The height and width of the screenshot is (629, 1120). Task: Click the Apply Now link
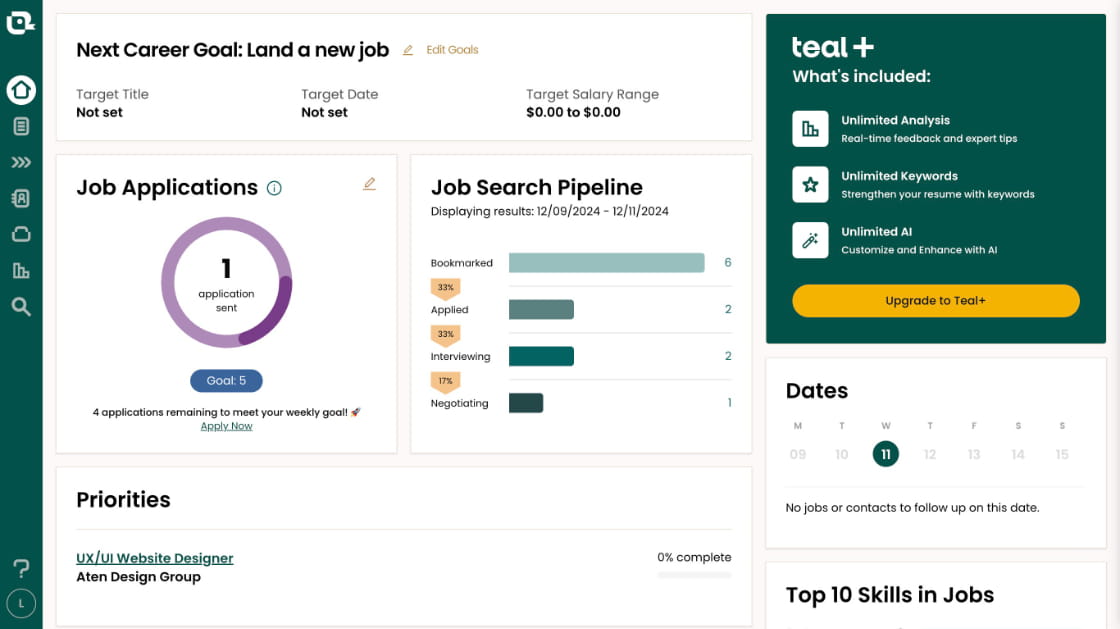click(x=227, y=426)
